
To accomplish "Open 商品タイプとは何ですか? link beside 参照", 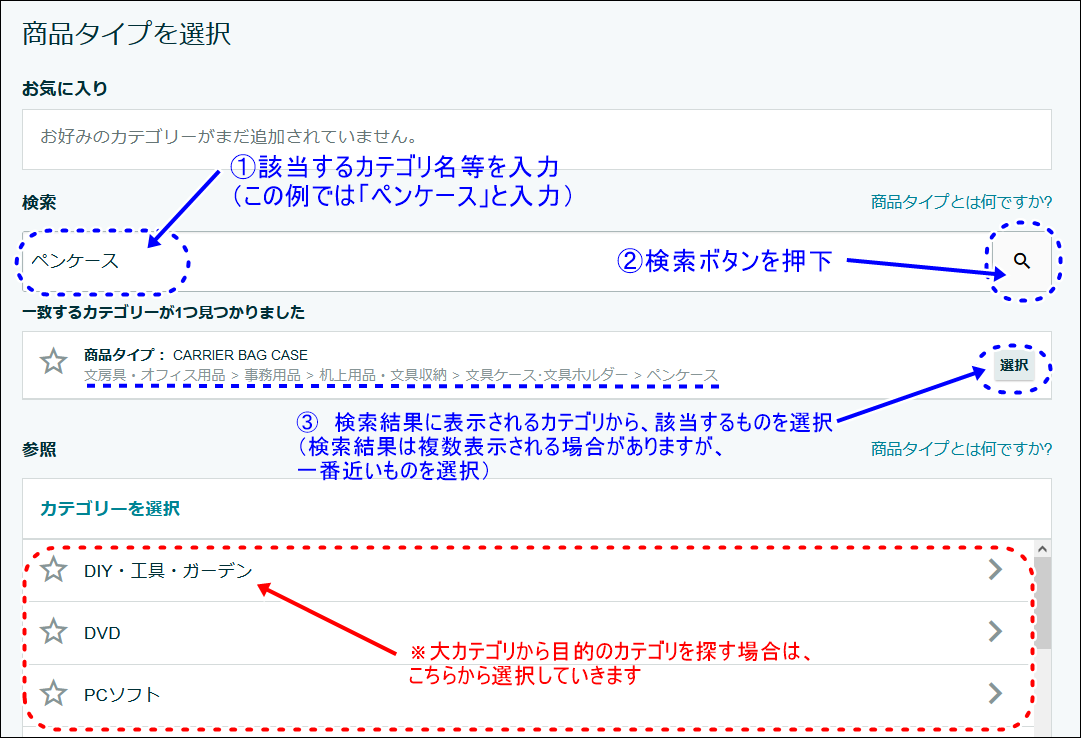I will [961, 449].
